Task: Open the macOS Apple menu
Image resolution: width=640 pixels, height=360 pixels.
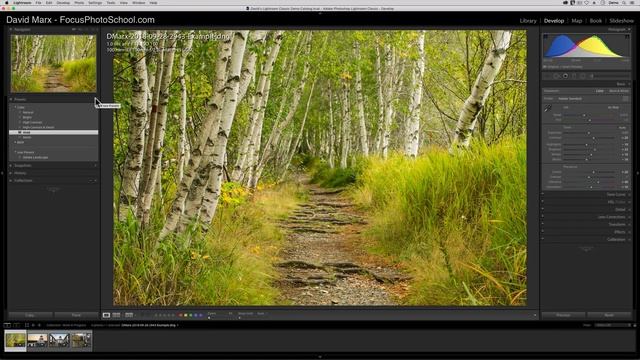Action: click(x=7, y=3)
